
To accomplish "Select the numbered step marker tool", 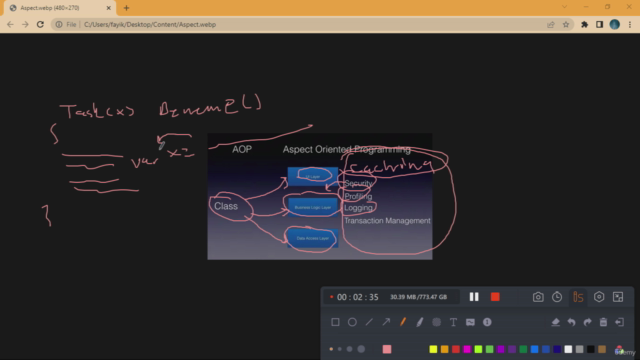I will (487, 322).
